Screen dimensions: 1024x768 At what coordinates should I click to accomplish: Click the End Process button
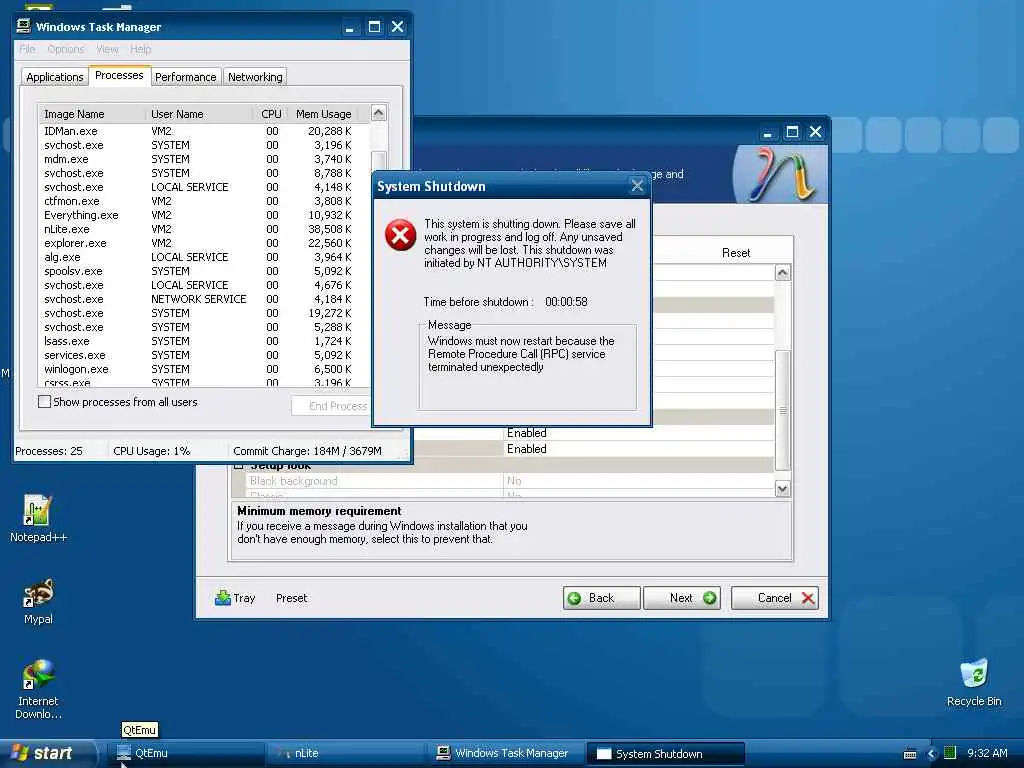[332, 406]
